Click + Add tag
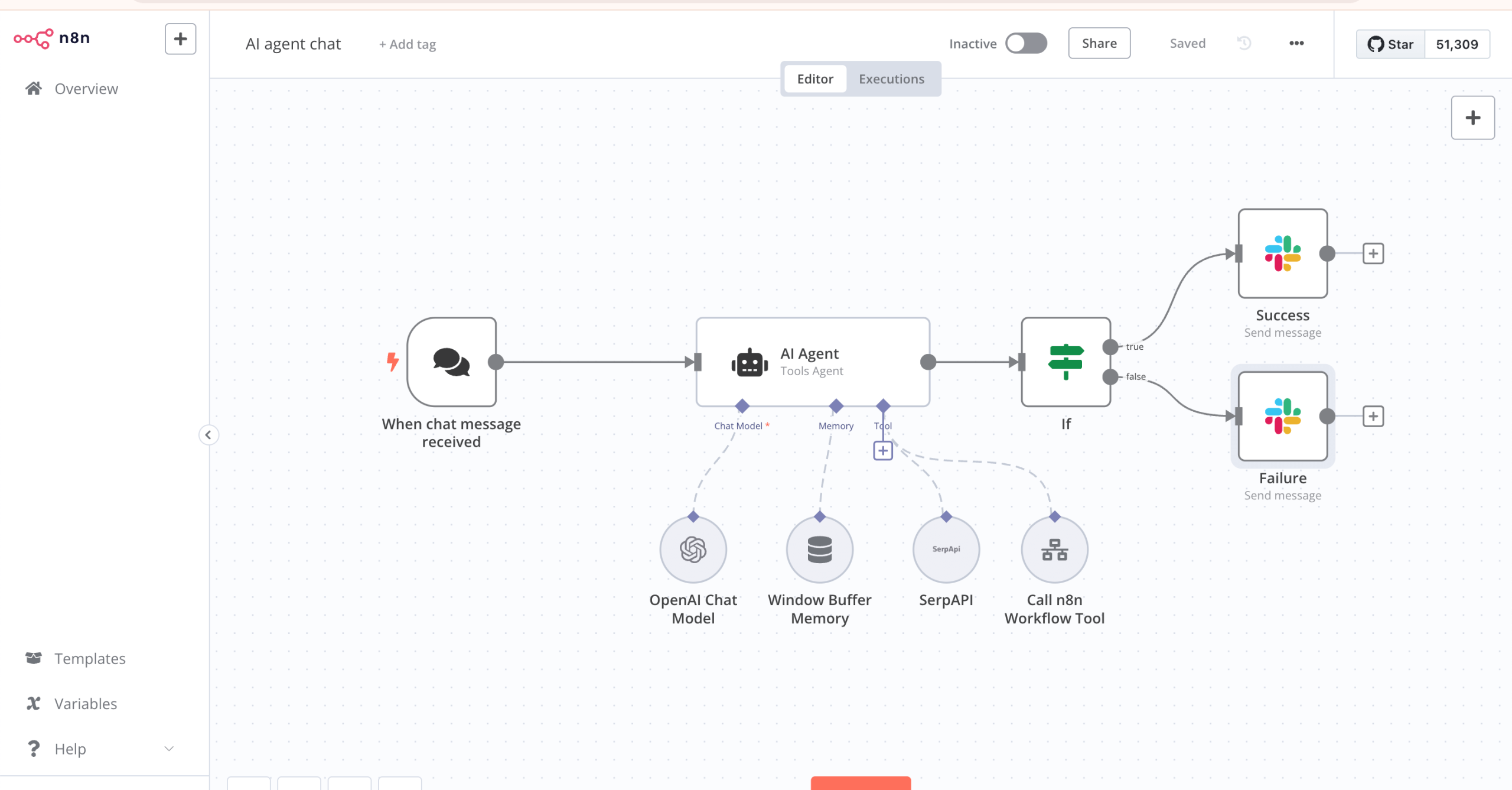Screen dimensions: 1512x790 tap(407, 44)
